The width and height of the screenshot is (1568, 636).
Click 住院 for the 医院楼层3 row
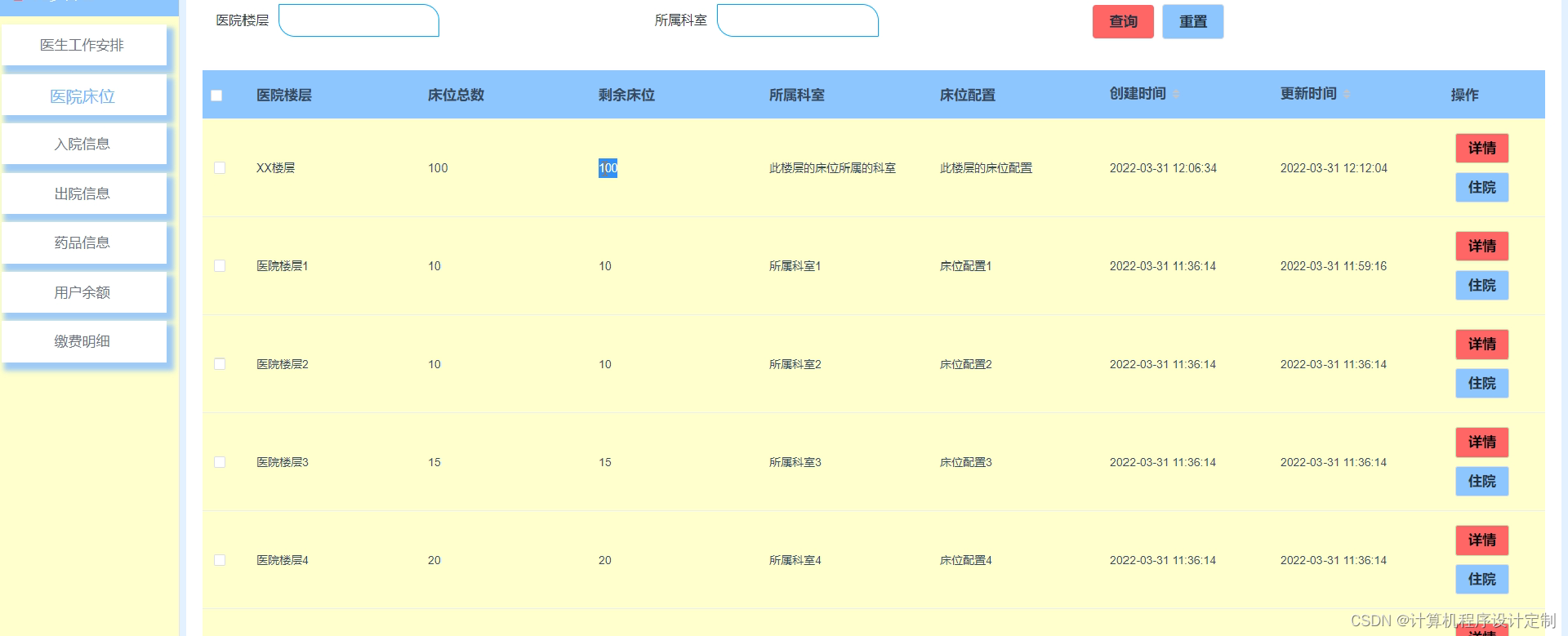(x=1482, y=482)
